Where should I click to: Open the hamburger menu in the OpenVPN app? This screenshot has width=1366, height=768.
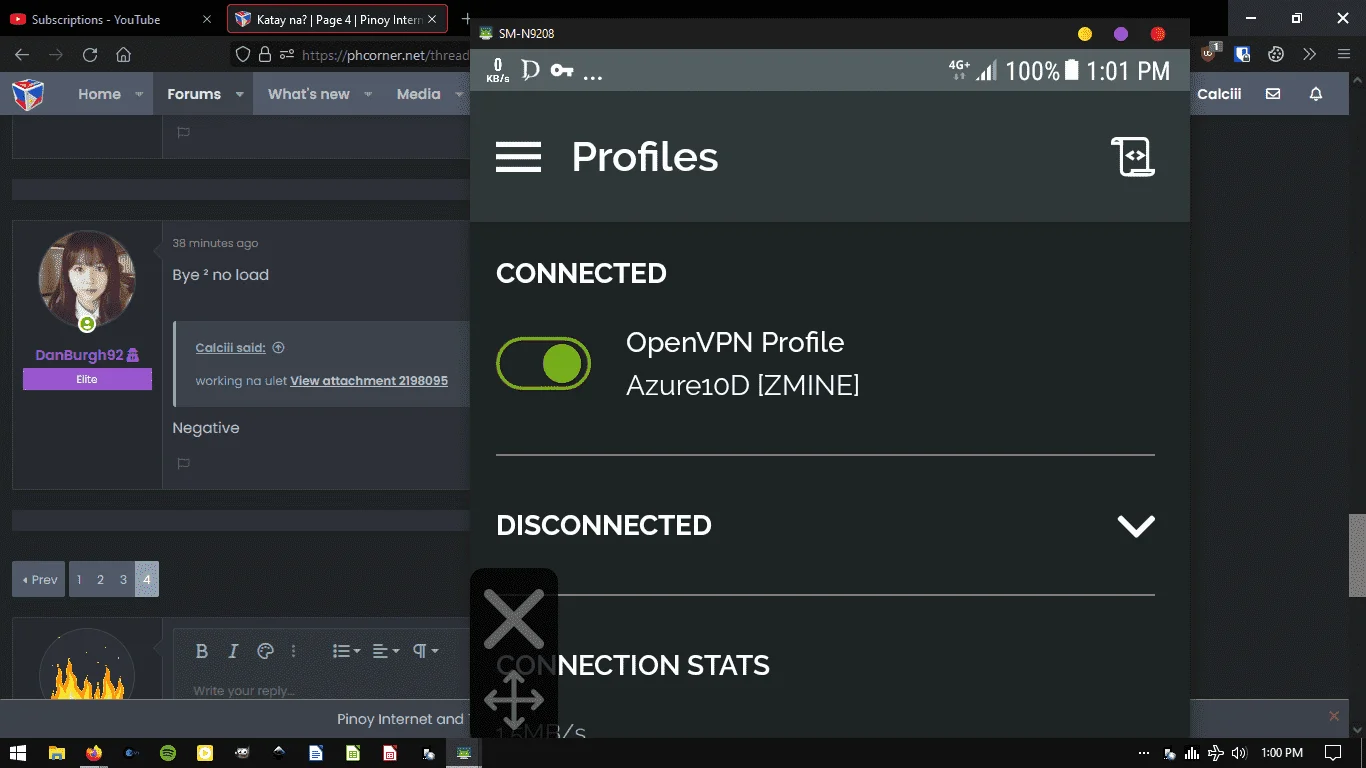coord(518,157)
